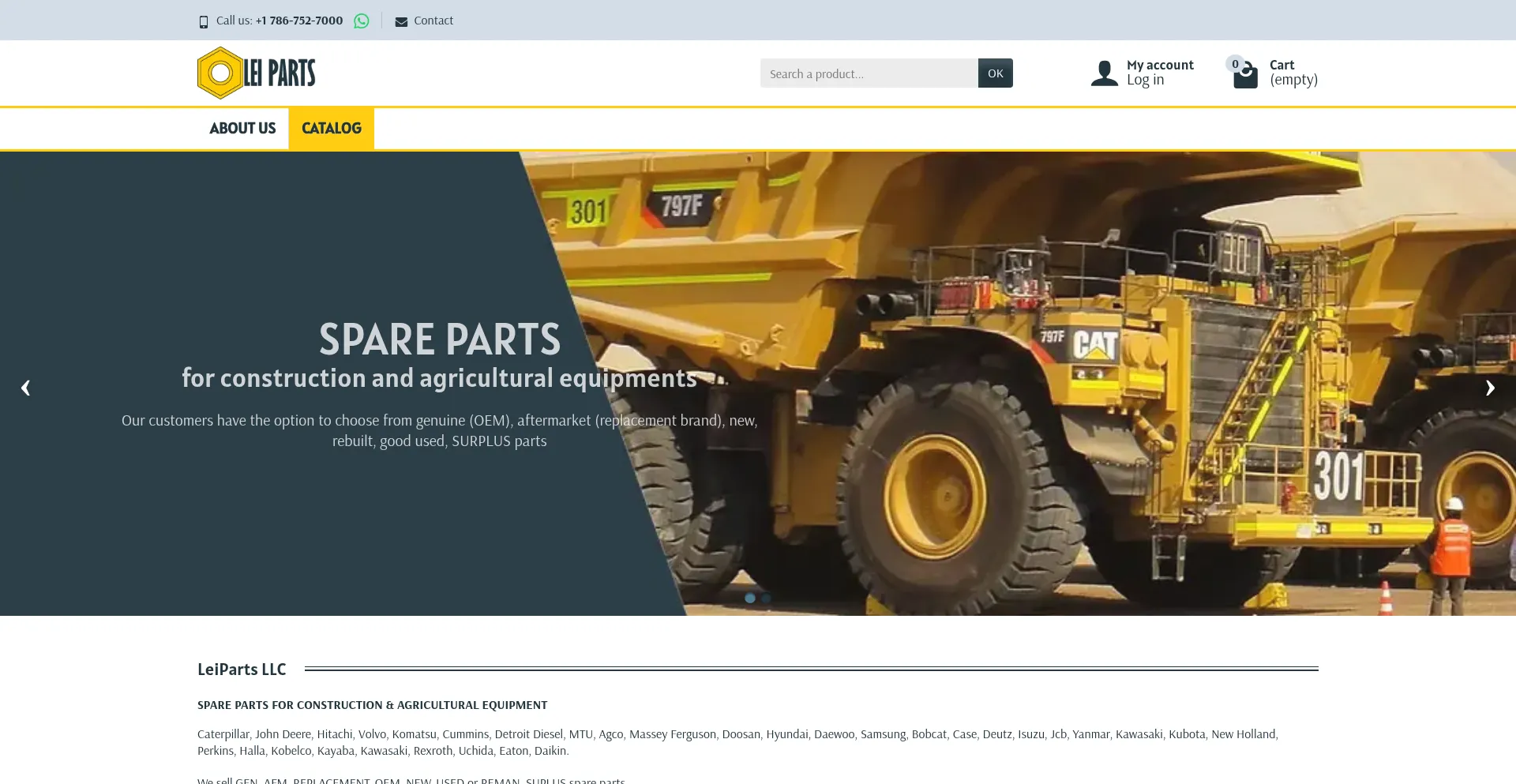Open the Log in link
1516x784 pixels.
pyautogui.click(x=1145, y=80)
